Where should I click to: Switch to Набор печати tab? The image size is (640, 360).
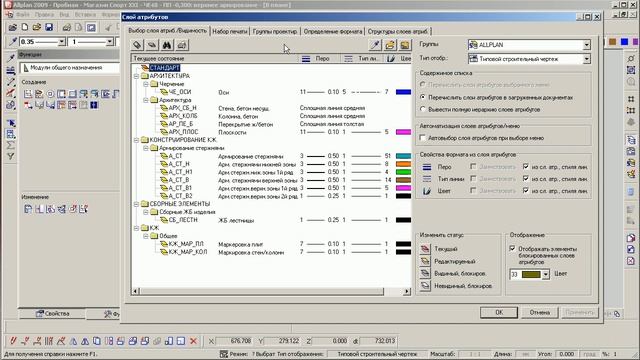tap(230, 31)
